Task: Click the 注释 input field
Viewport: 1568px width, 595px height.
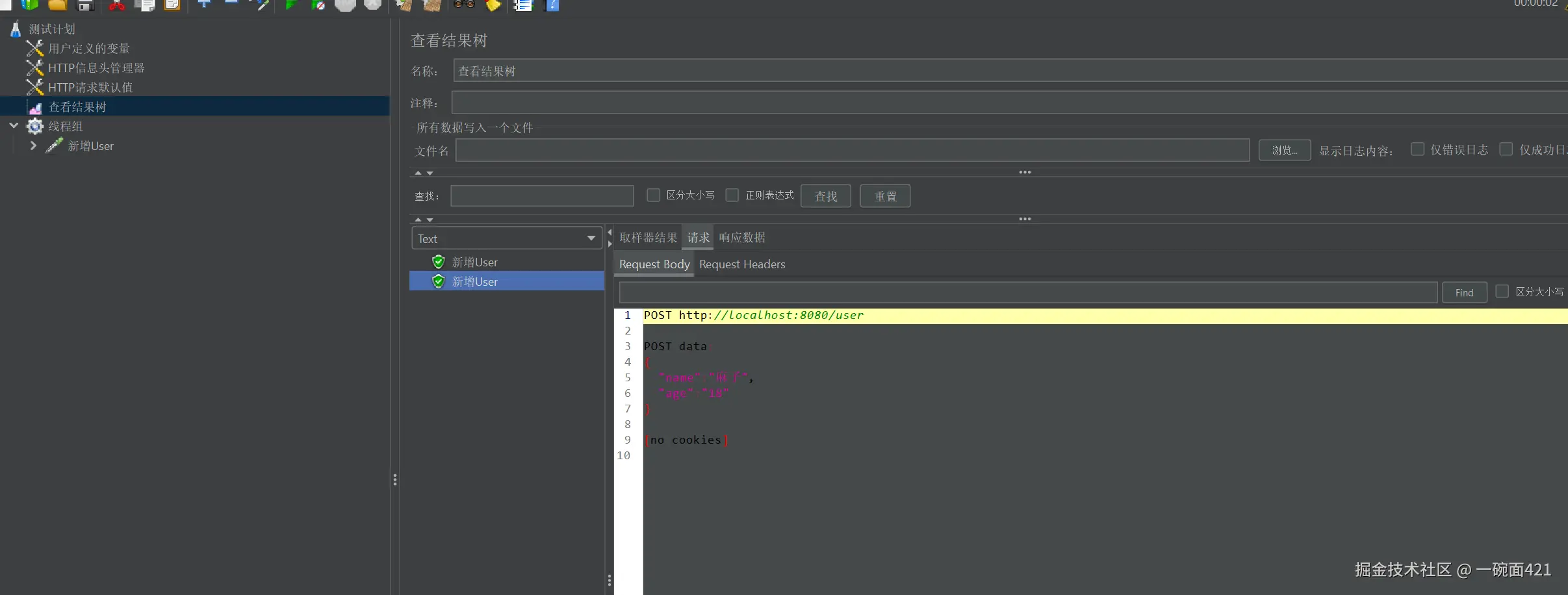Action: 1010,103
